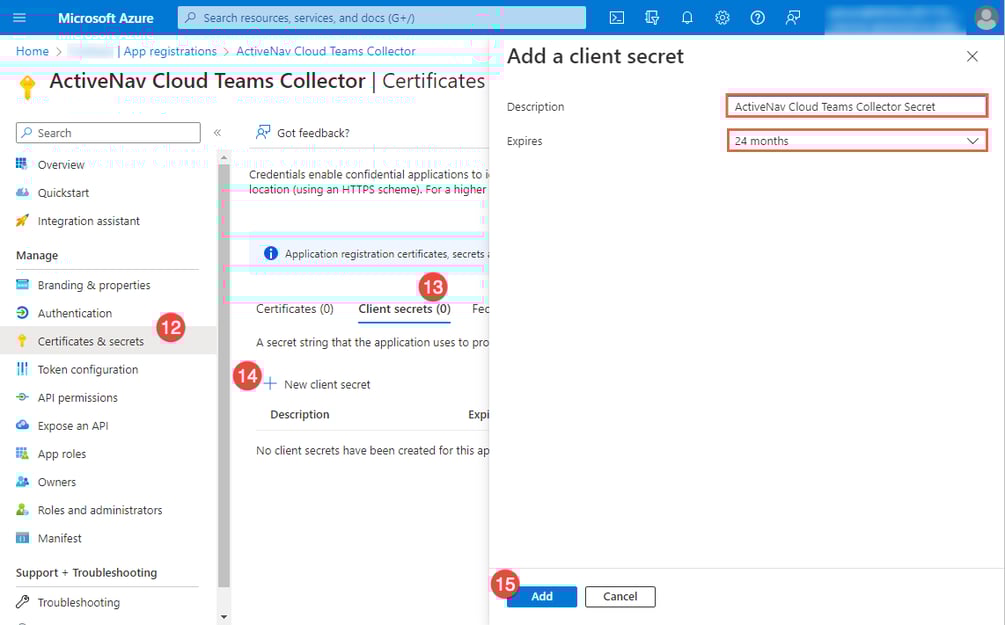
Task: Collapse the left navigation pane
Action: tap(216, 131)
